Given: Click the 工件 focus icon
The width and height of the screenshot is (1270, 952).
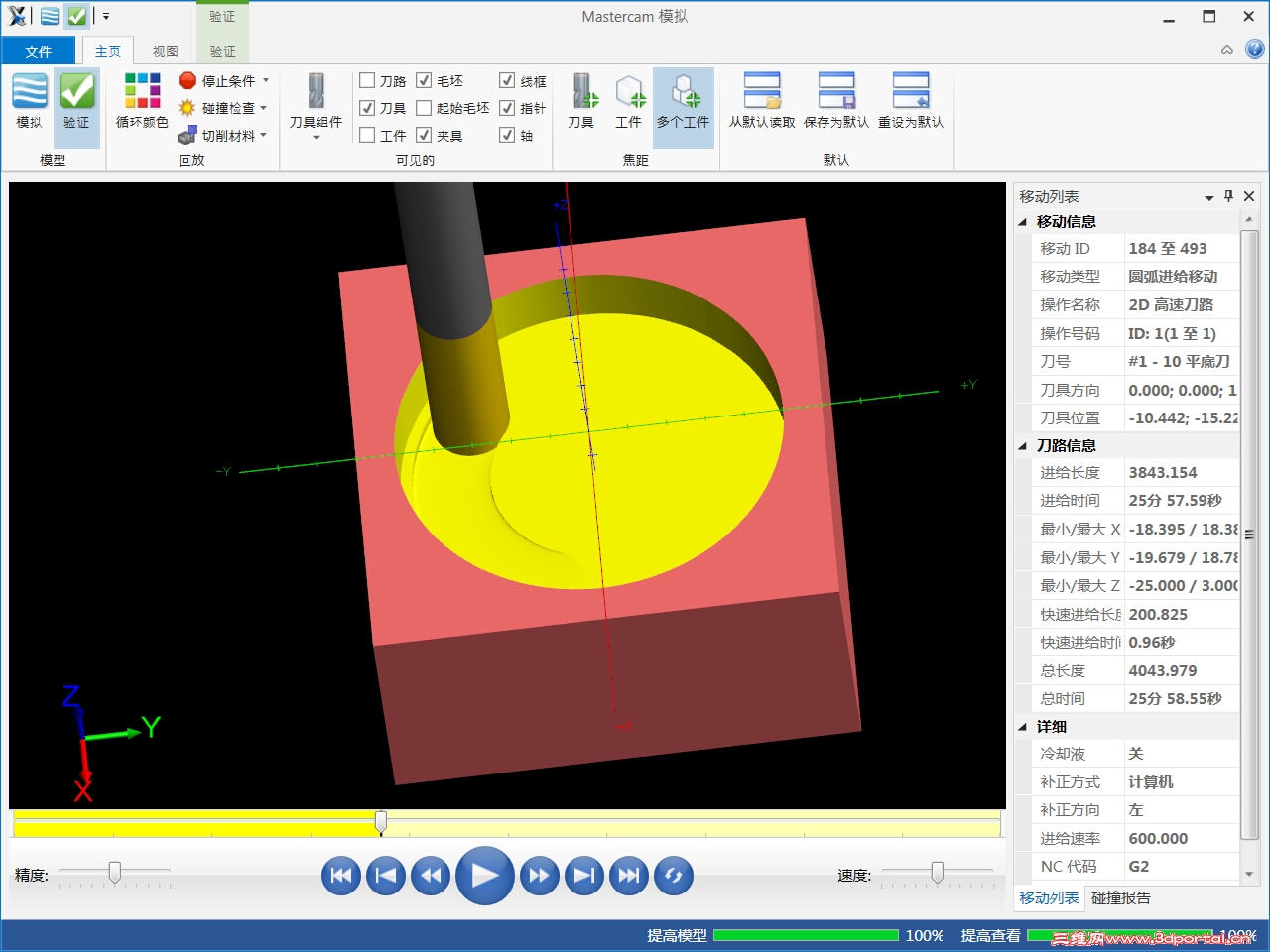Looking at the screenshot, I should [630, 91].
